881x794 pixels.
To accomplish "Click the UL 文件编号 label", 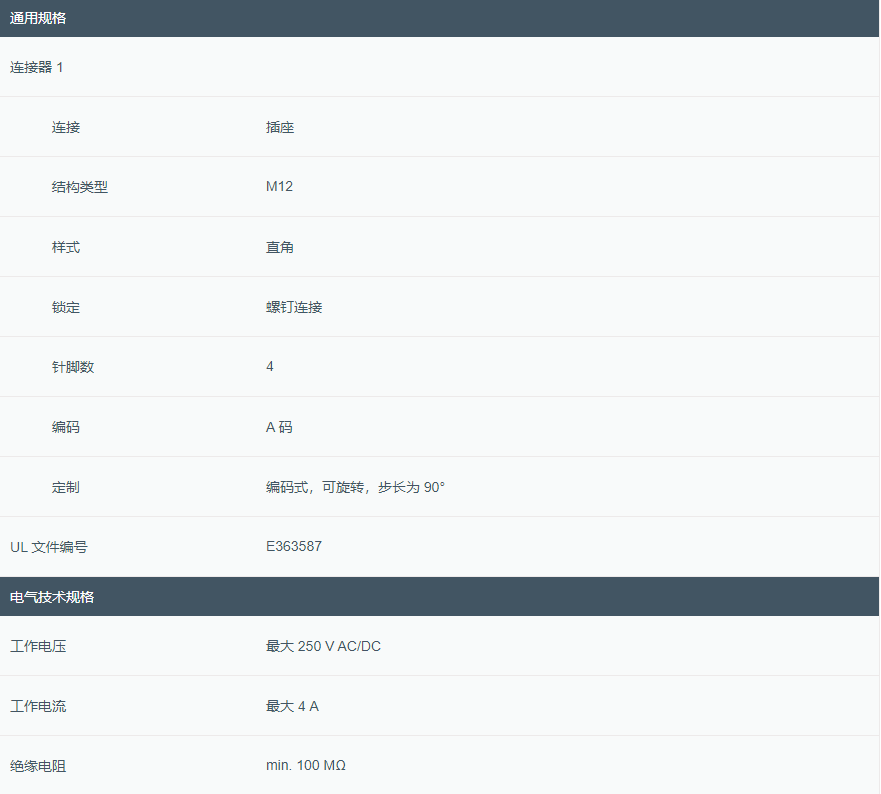I will 49,547.
